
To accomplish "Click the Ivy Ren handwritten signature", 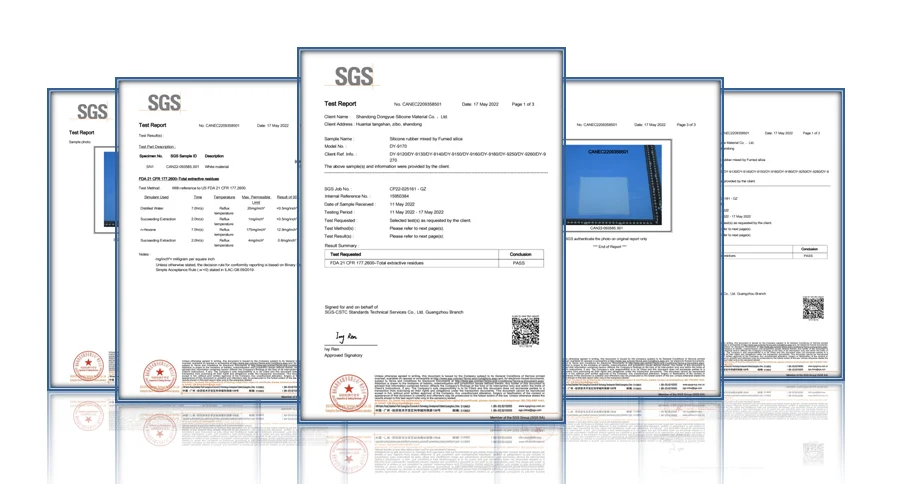I will (x=346, y=336).
